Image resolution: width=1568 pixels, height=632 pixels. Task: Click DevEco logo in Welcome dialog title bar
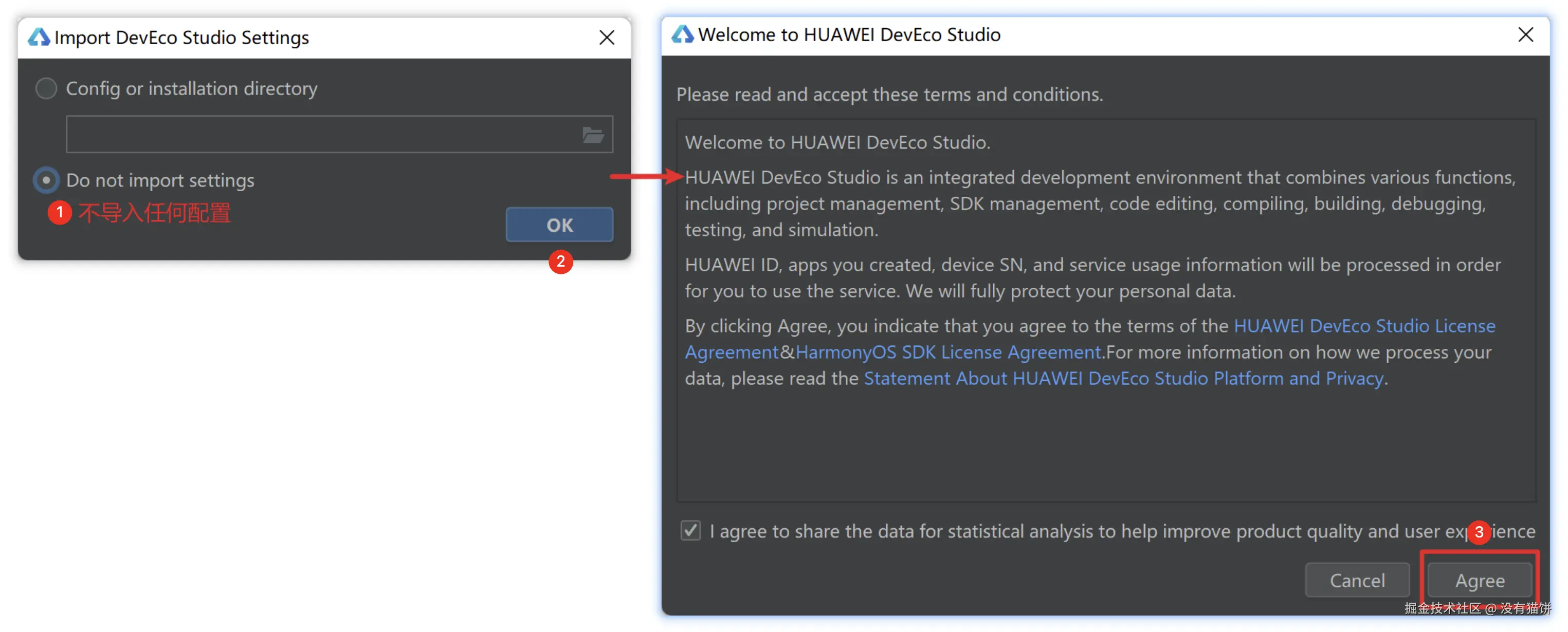point(682,34)
